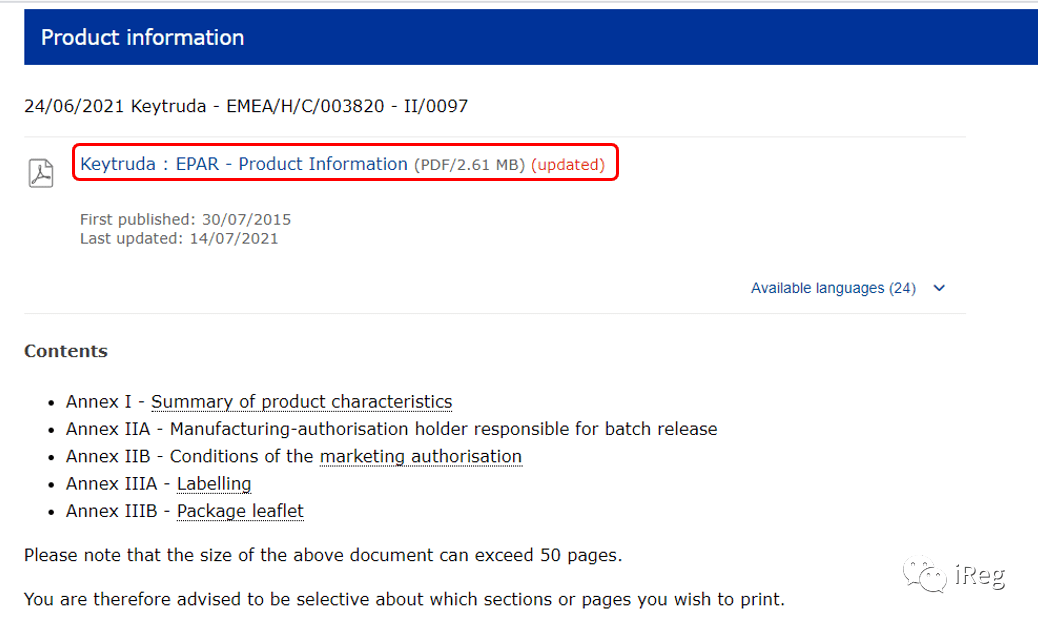
Task: Open the Available languages (24) link
Action: click(833, 288)
